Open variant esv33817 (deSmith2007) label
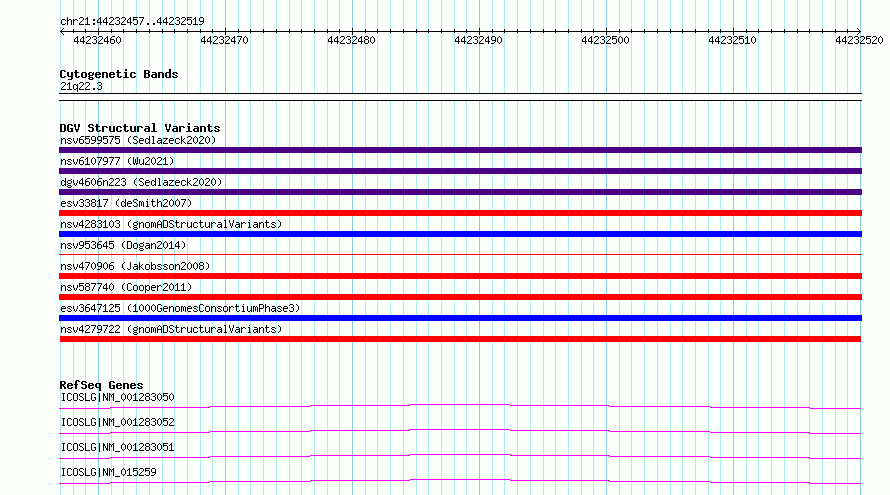The height and width of the screenshot is (495, 890). tap(126, 203)
